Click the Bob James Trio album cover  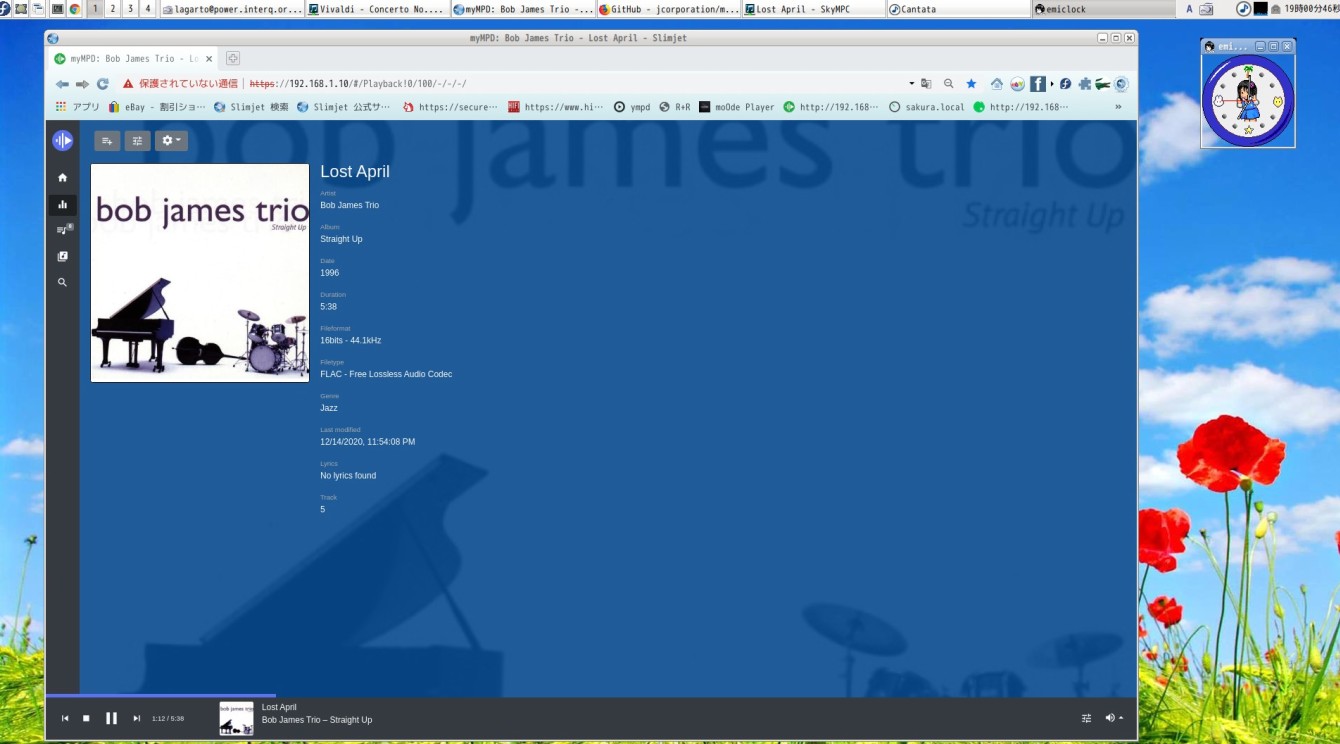[x=200, y=273]
